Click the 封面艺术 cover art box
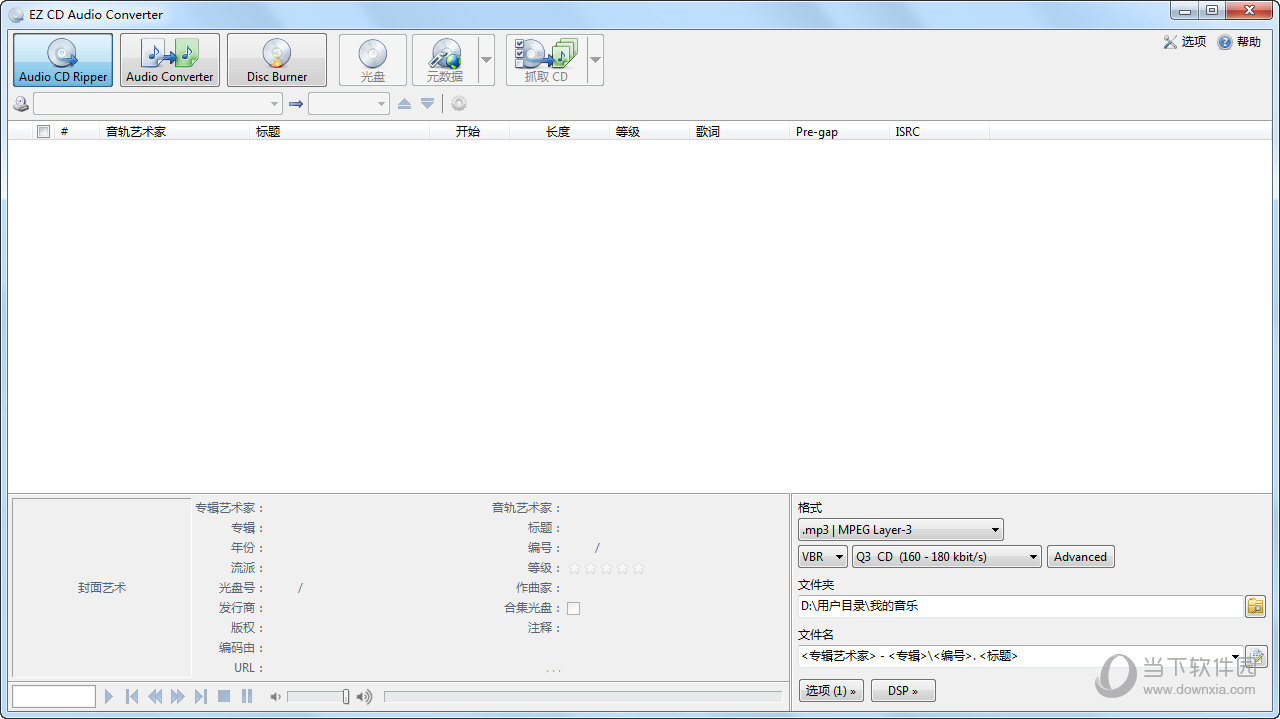1280x719 pixels. pyautogui.click(x=102, y=588)
